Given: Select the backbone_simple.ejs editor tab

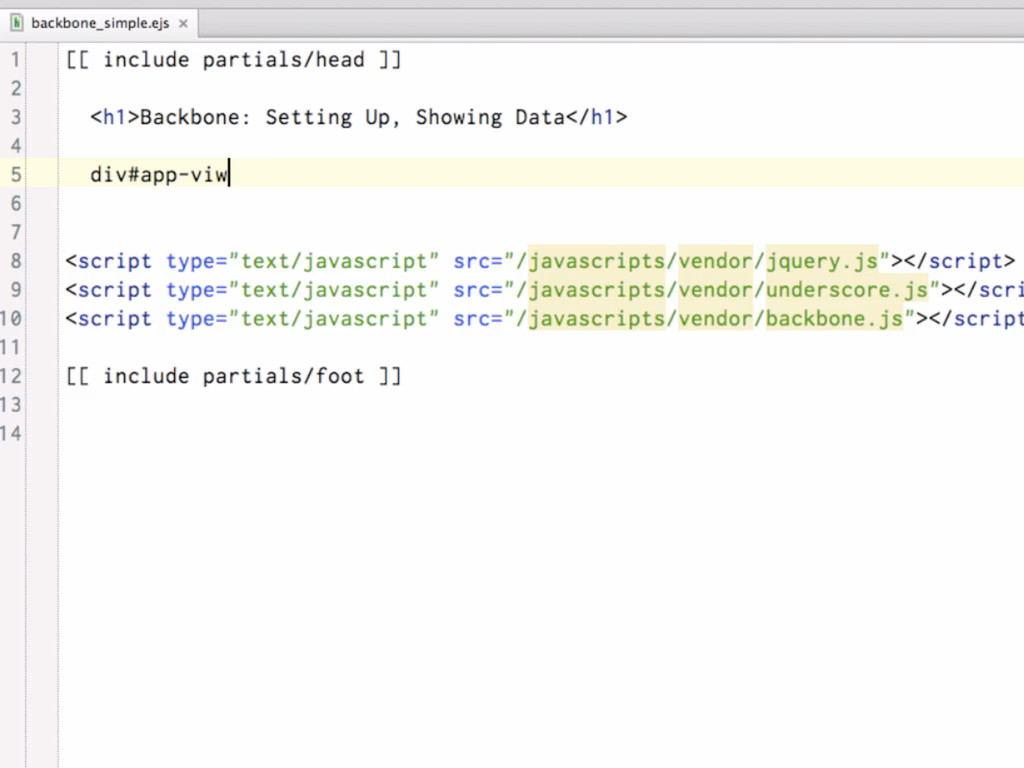Looking at the screenshot, I should click(99, 24).
